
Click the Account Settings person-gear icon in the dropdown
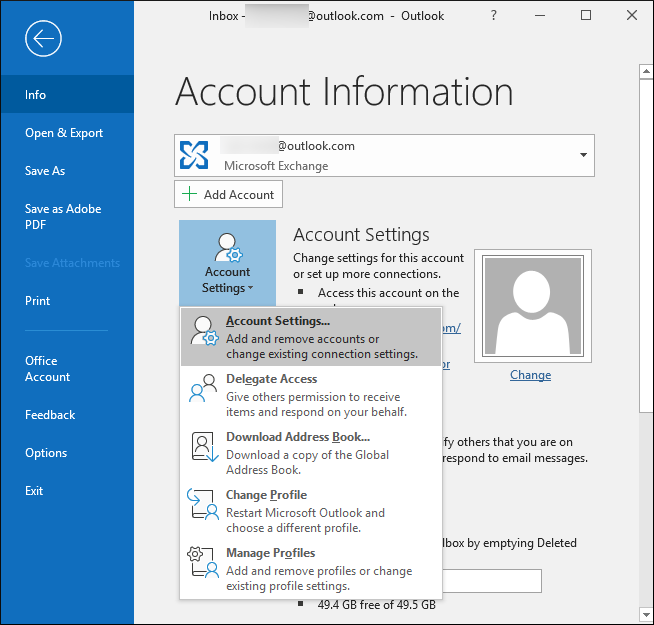pyautogui.click(x=204, y=331)
